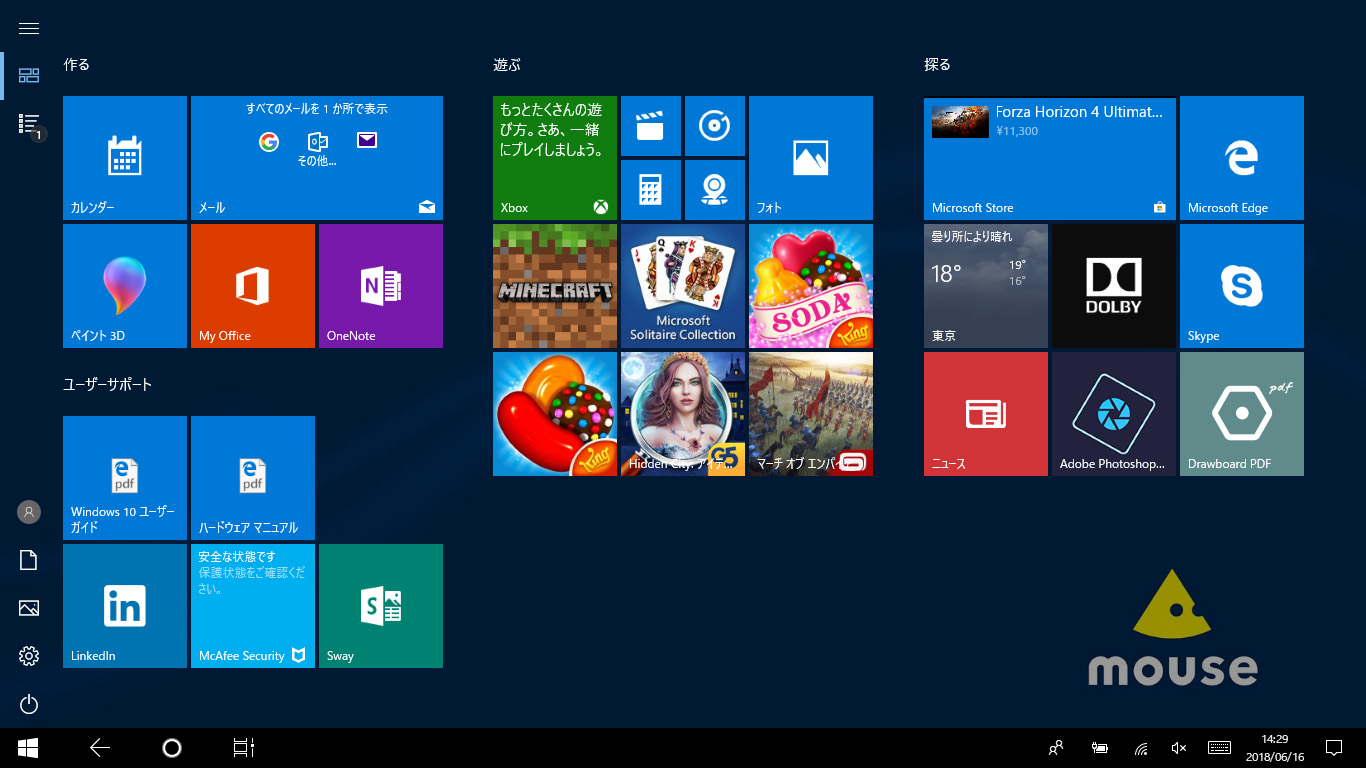Open the Windows 10 ユーザーガイド
1366x768 pixels.
pos(124,477)
